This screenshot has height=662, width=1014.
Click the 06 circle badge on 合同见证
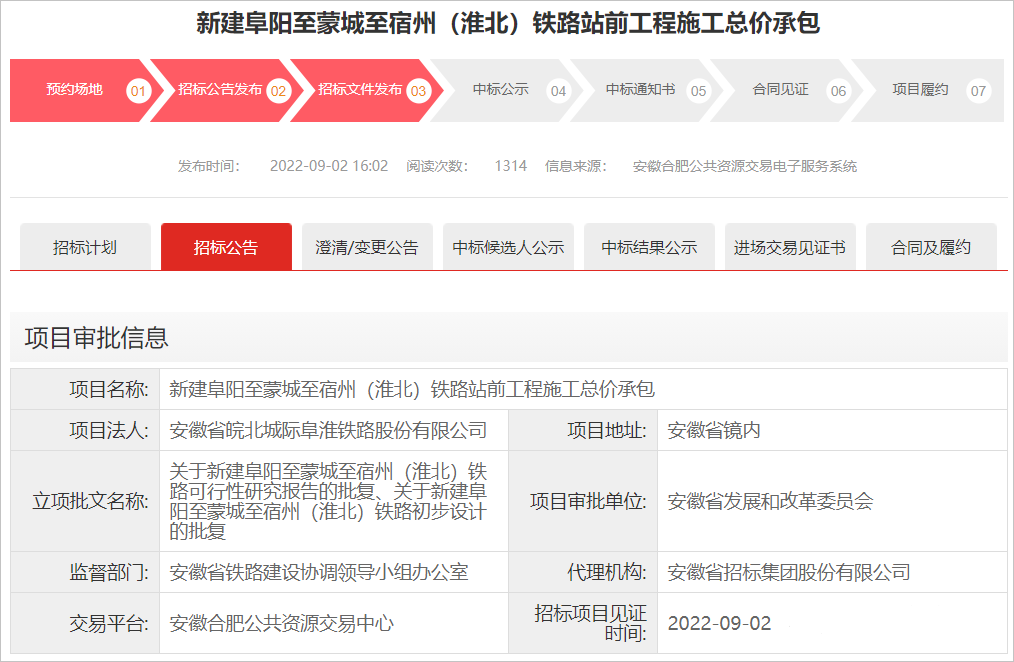[838, 91]
